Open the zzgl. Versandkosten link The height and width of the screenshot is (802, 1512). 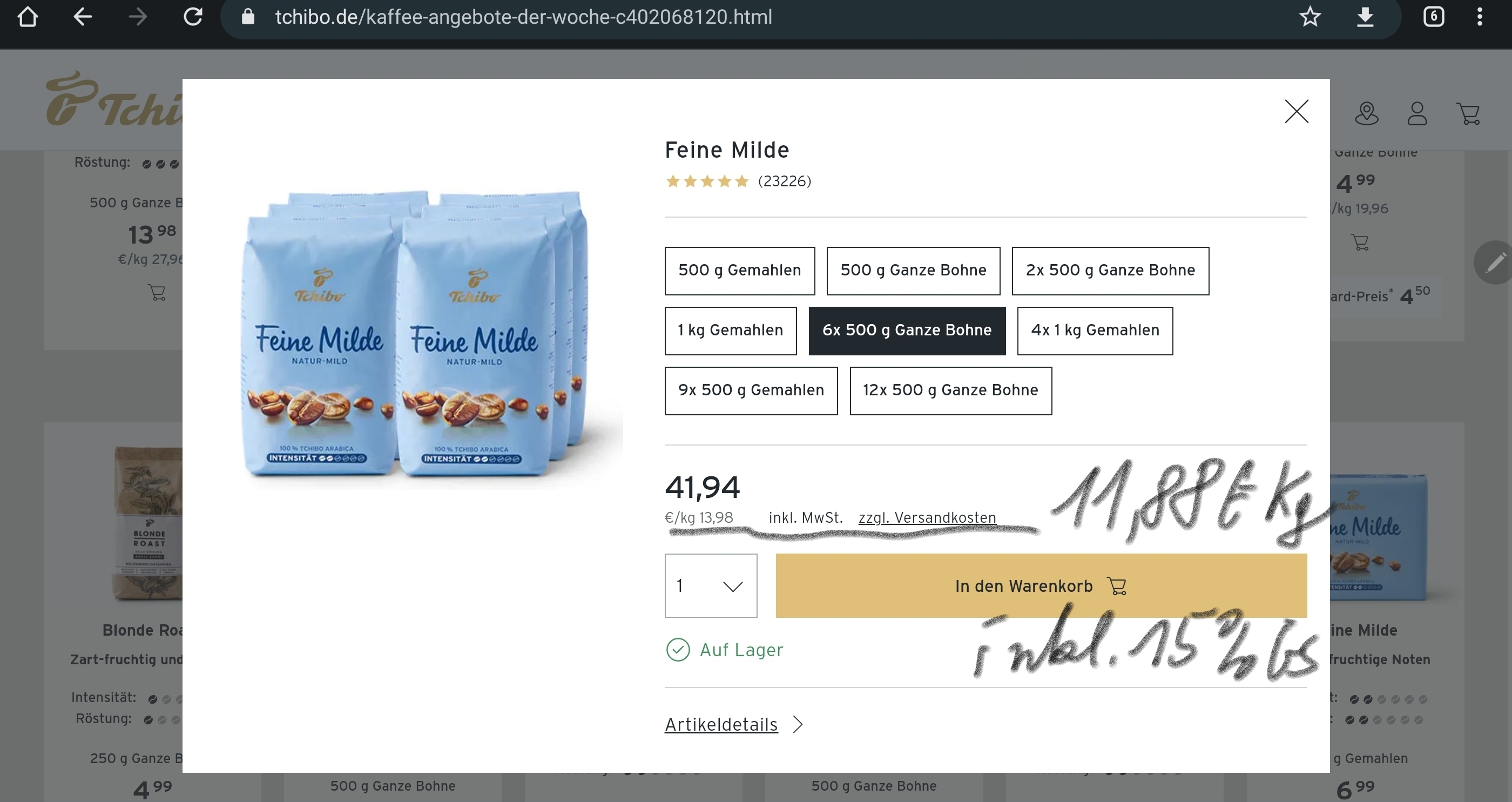[927, 518]
